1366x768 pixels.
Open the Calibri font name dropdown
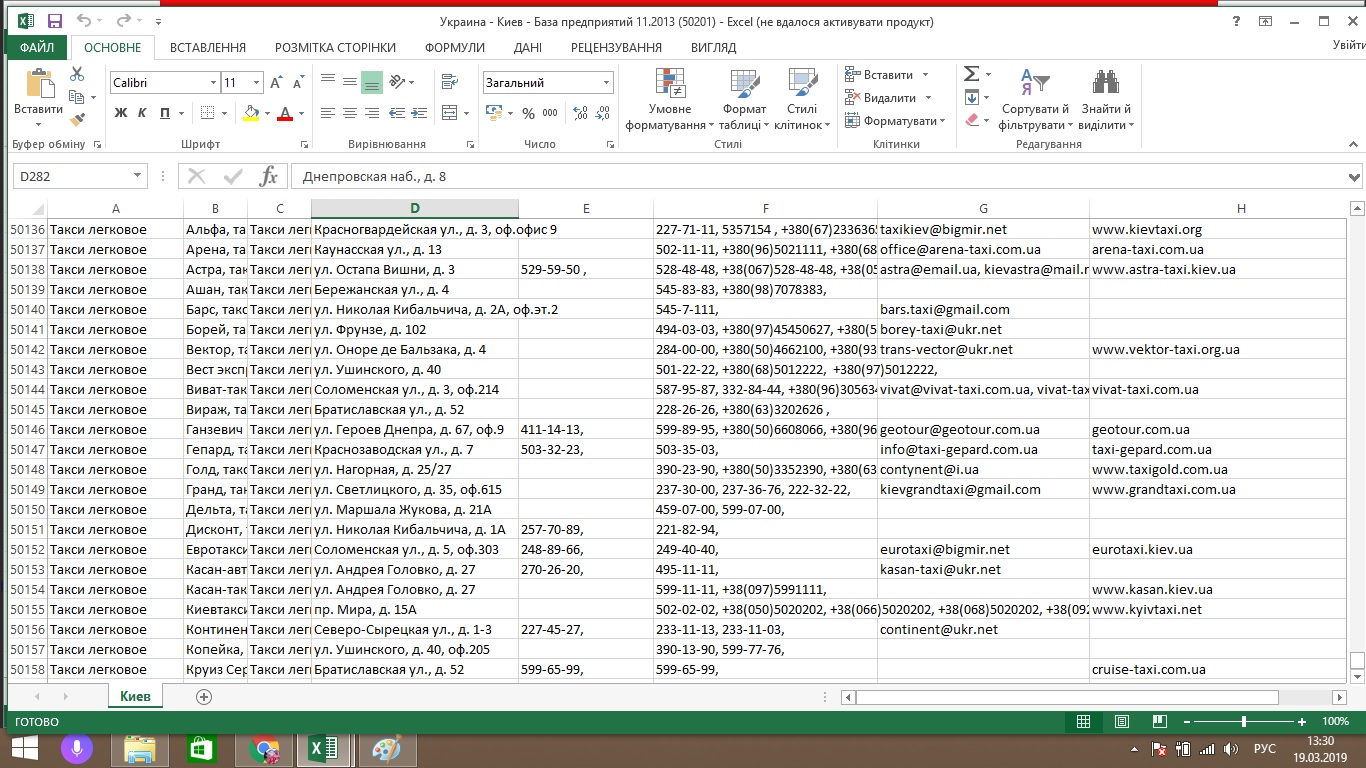[213, 83]
